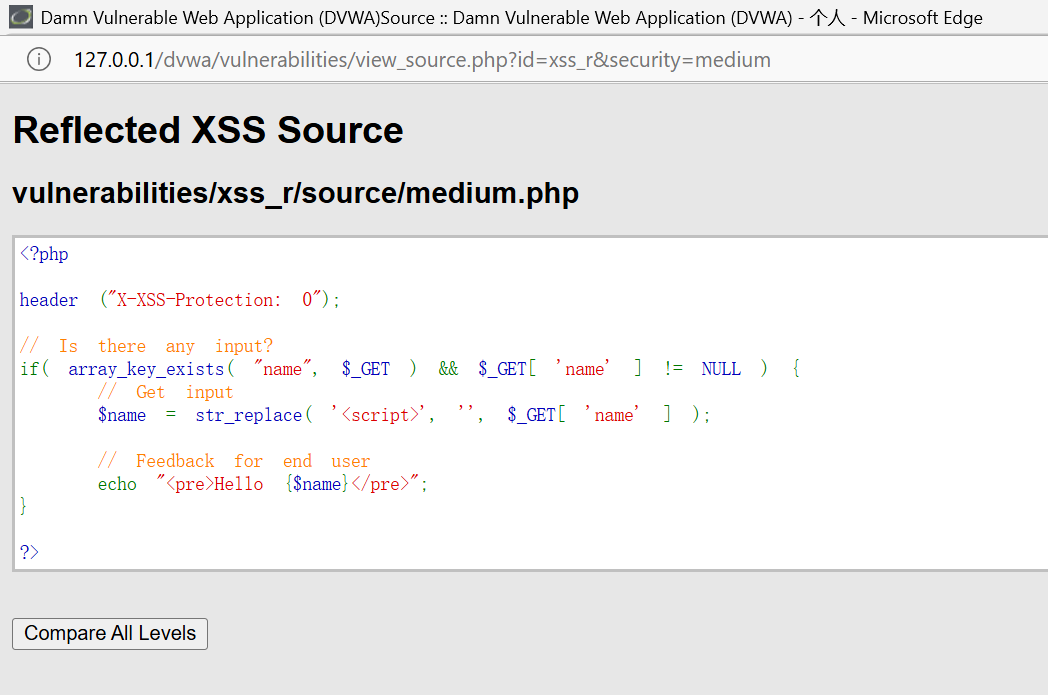Select the URL in the address bar

point(422,59)
